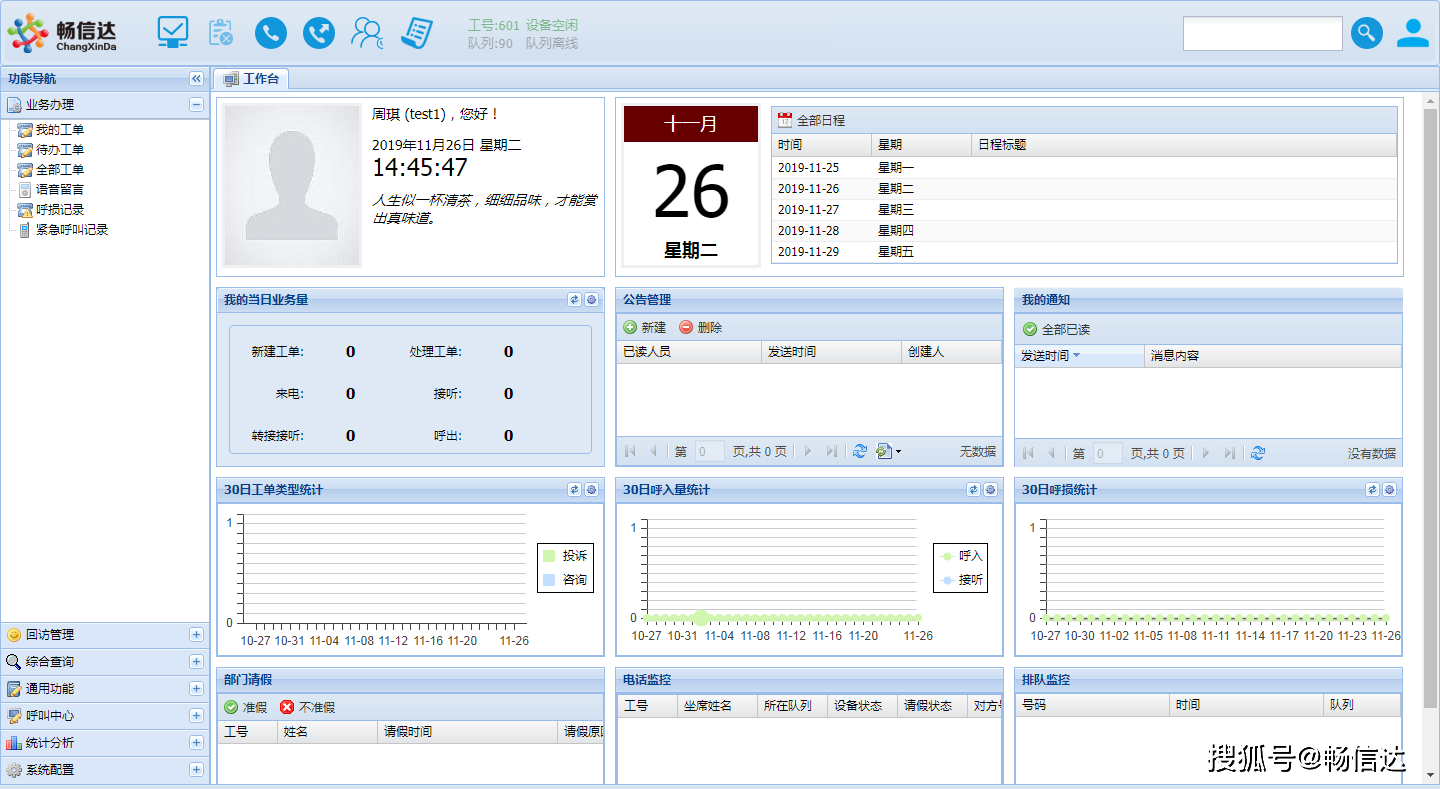The width and height of the screenshot is (1440, 789).
Task: Open 语音留言 in the tree
Action: coord(60,190)
